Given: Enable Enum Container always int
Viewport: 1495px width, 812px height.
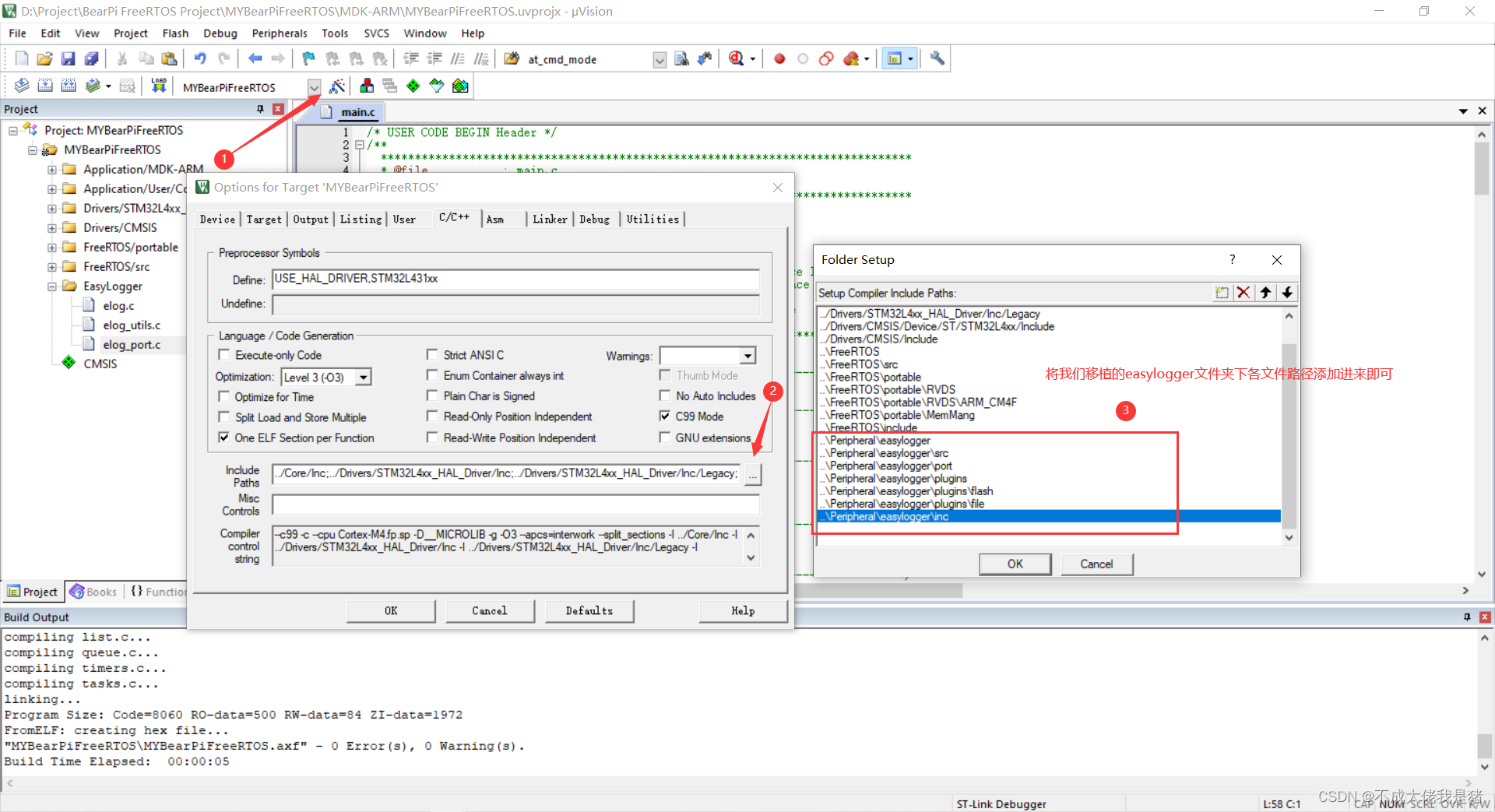Looking at the screenshot, I should 432,375.
